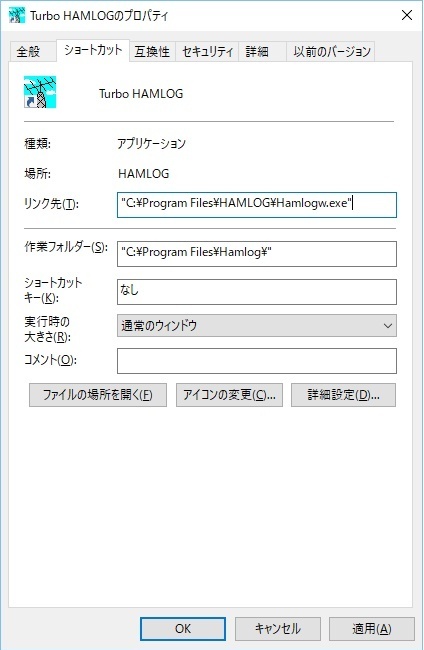Click the コメント input field

coord(257,361)
